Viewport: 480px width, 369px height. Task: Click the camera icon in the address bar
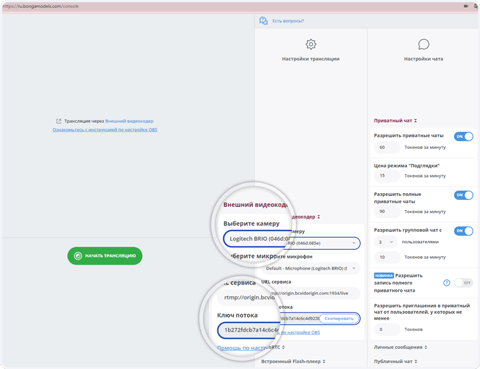pos(466,6)
